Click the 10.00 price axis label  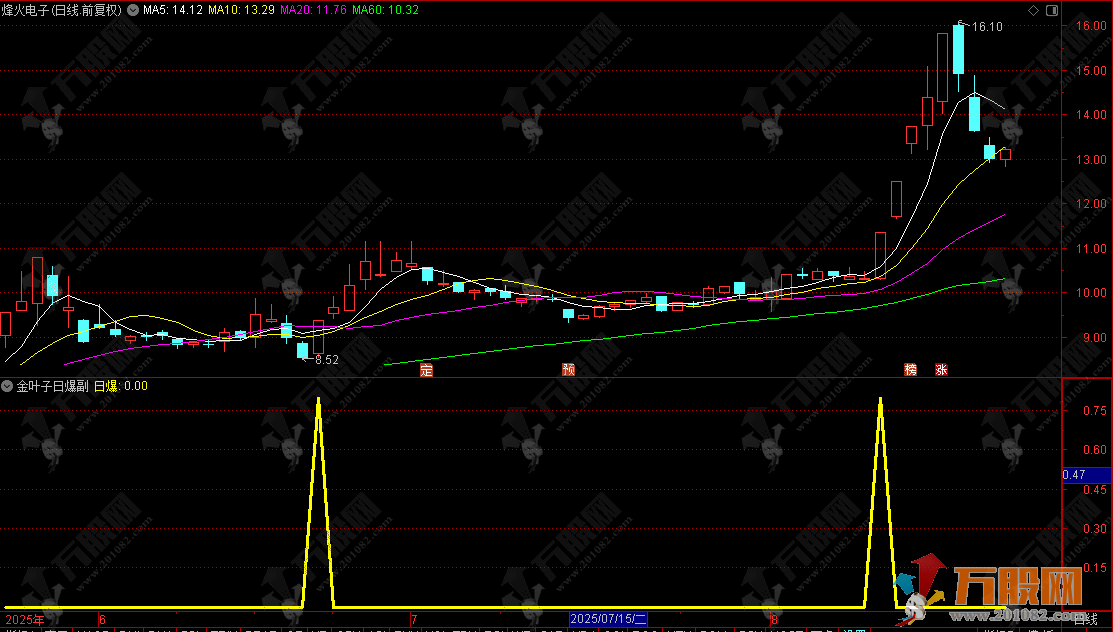pos(1091,293)
